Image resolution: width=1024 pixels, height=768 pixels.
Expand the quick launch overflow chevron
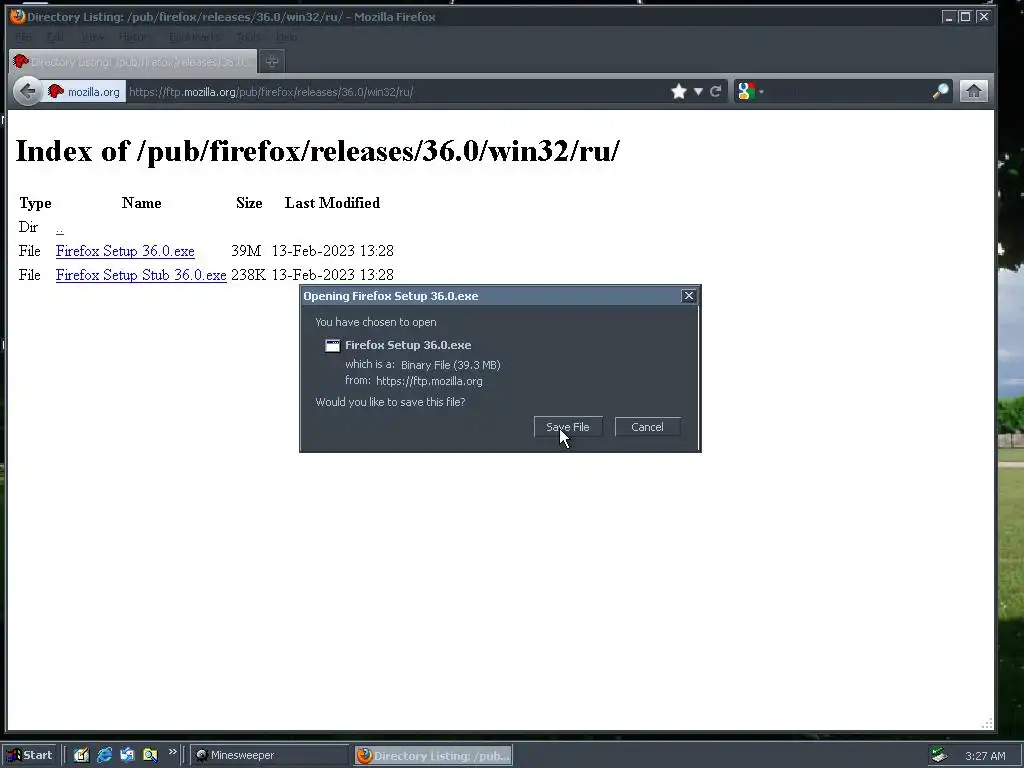[x=172, y=752]
